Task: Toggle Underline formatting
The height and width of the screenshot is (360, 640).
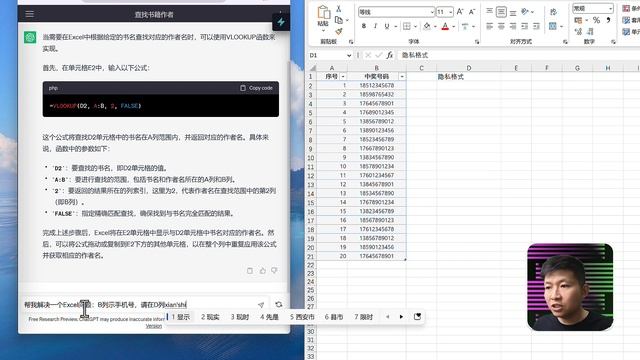Action: point(387,26)
